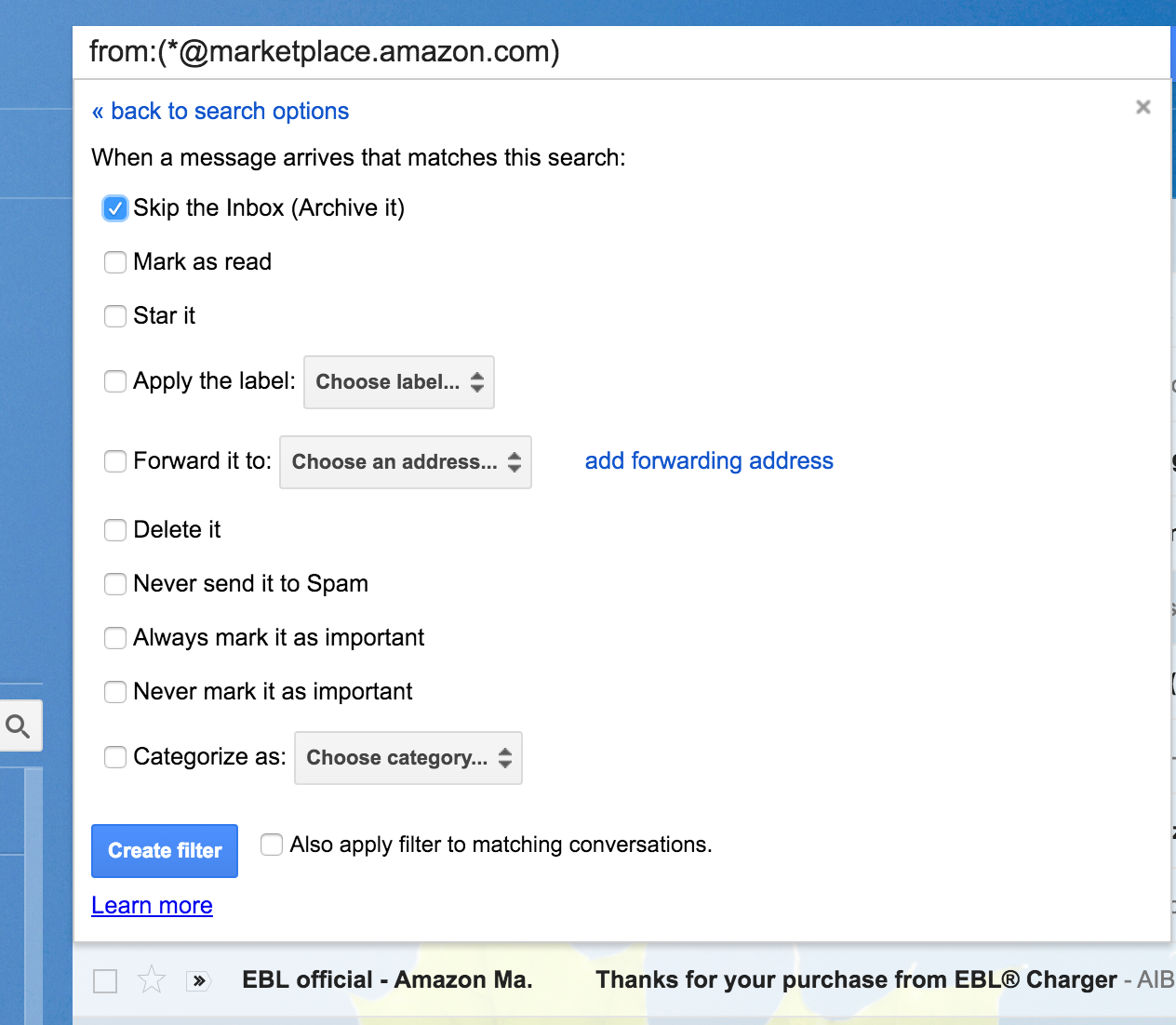The width and height of the screenshot is (1176, 1025).
Task: Expand the Choose an address dropdown
Action: click(x=406, y=462)
